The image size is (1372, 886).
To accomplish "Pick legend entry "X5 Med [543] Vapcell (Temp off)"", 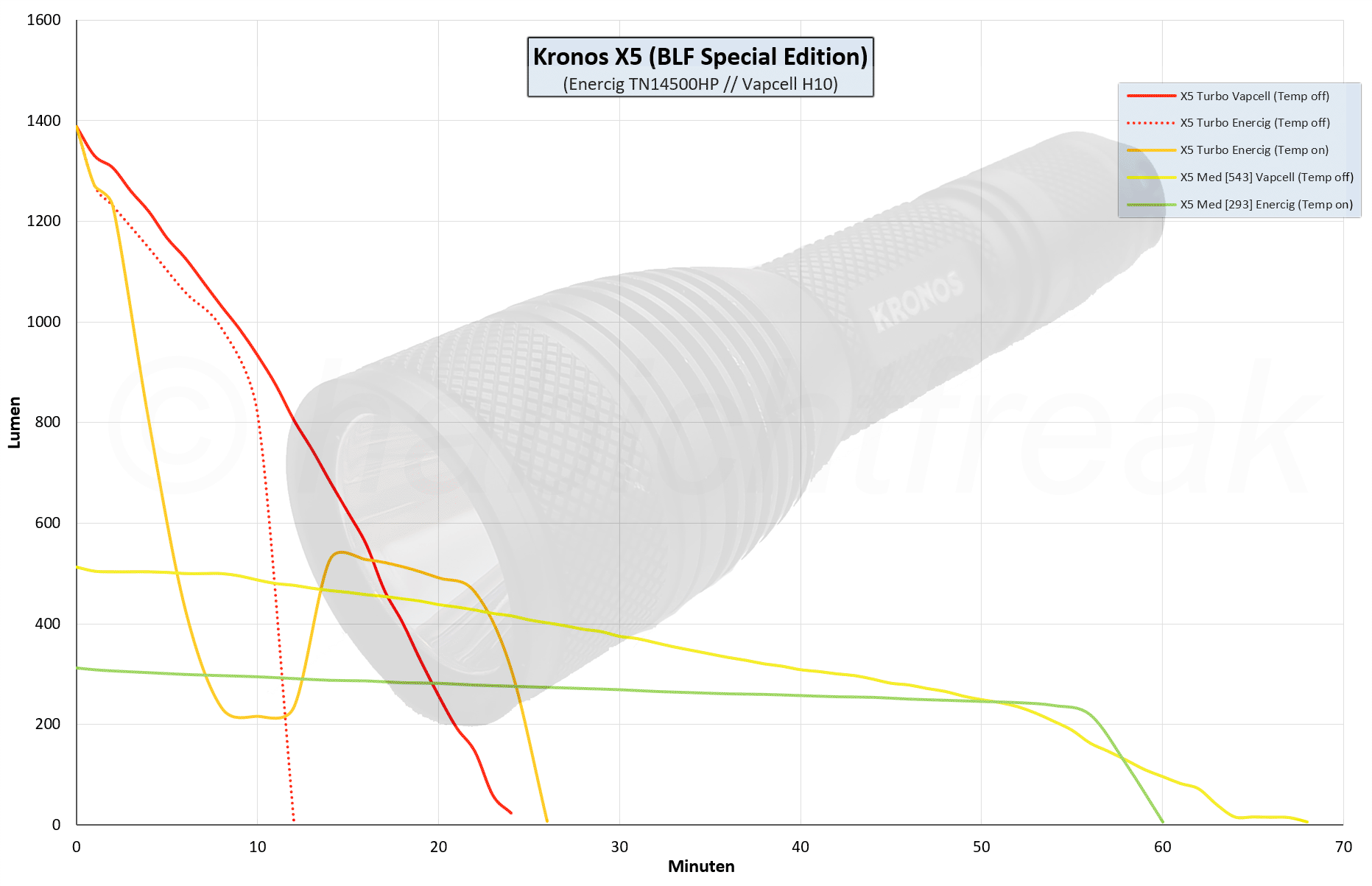I will pos(1266,177).
